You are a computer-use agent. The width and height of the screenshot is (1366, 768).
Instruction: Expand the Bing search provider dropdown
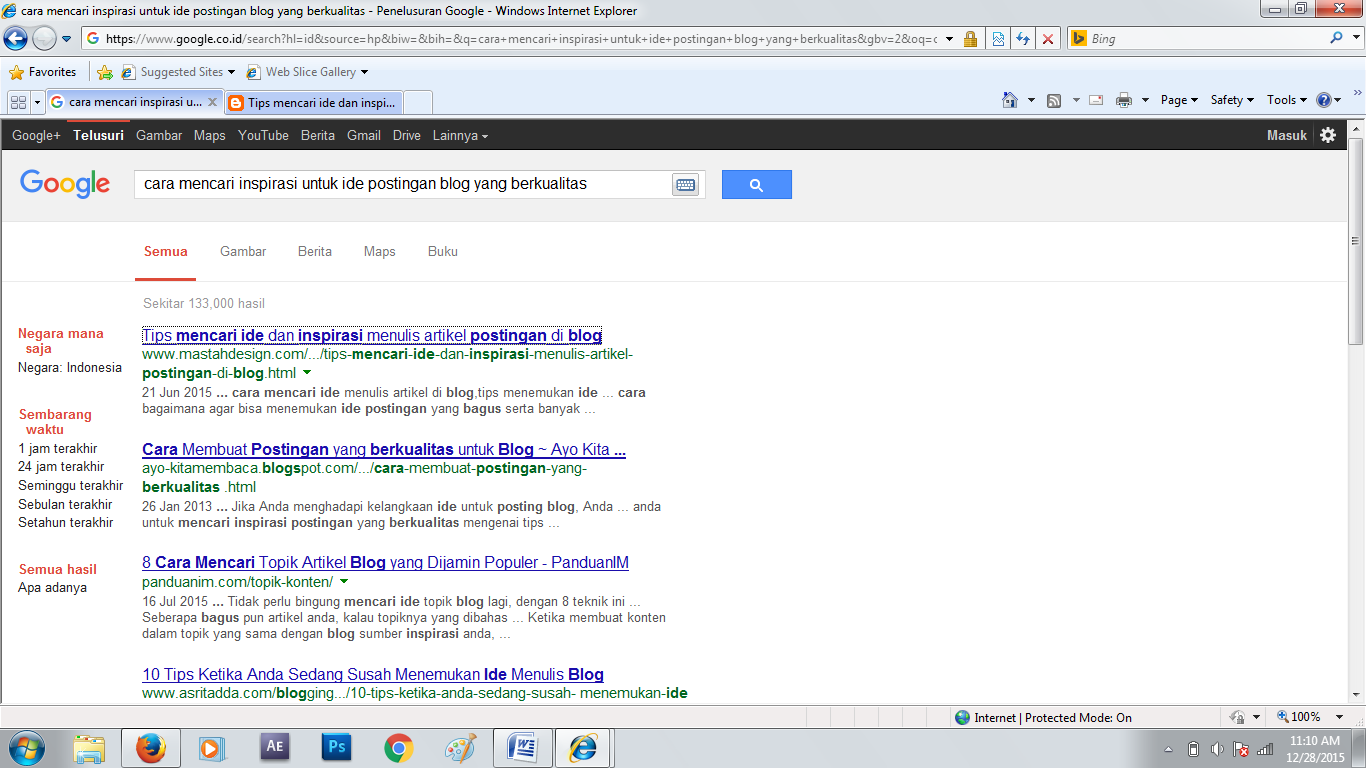click(x=1357, y=38)
